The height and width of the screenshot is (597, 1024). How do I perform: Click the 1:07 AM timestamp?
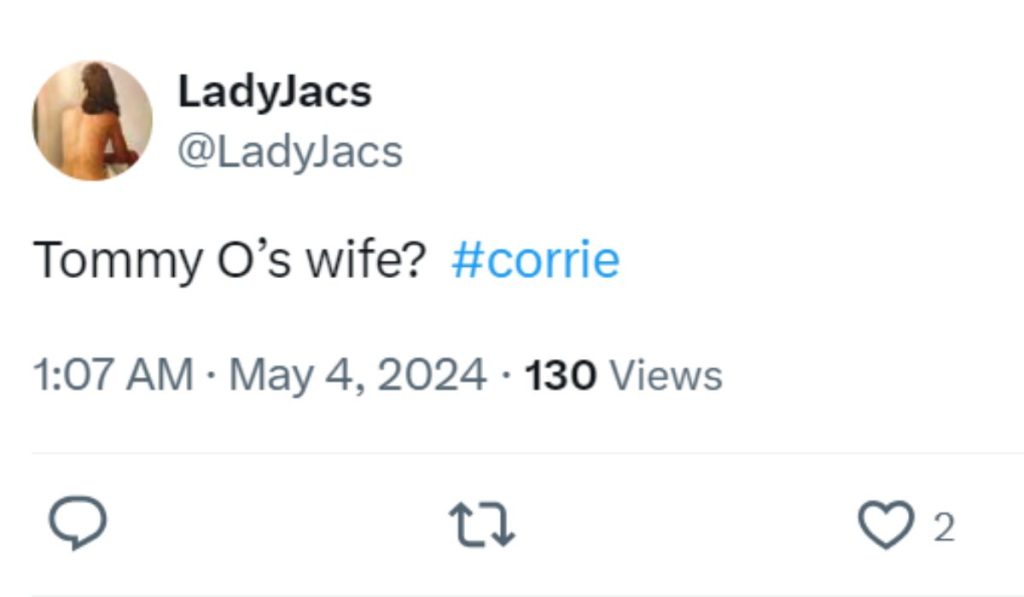[x=112, y=375]
